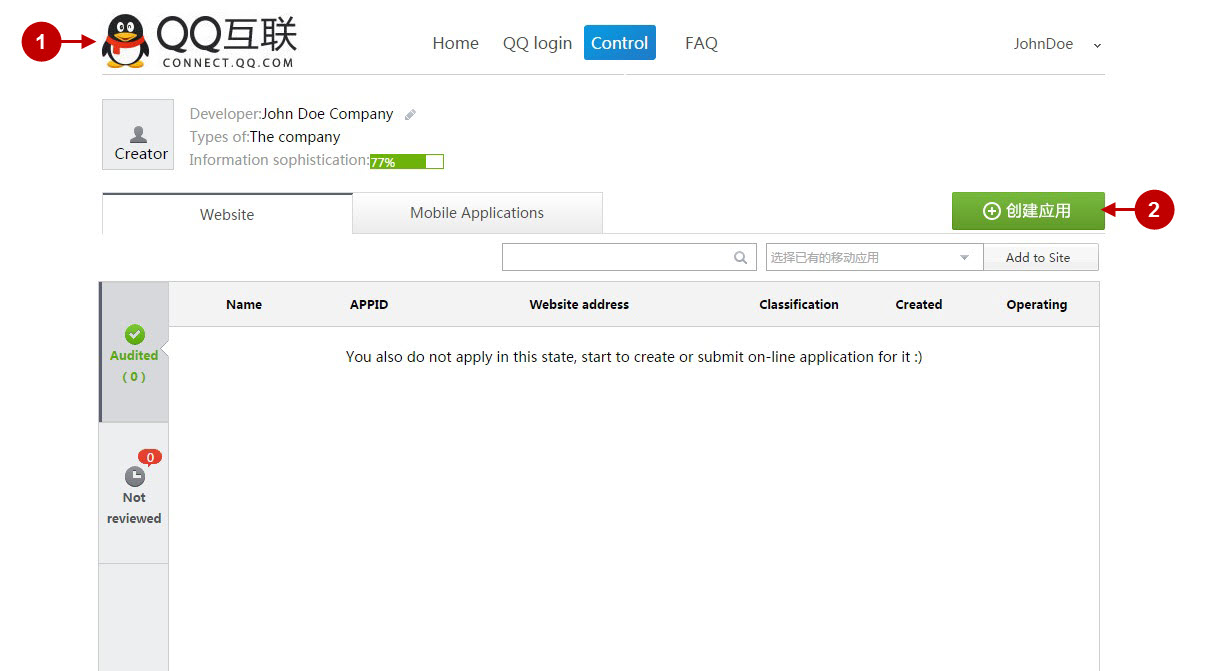Click the 创建应用 button
The height and width of the screenshot is (671, 1206).
[x=1028, y=211]
